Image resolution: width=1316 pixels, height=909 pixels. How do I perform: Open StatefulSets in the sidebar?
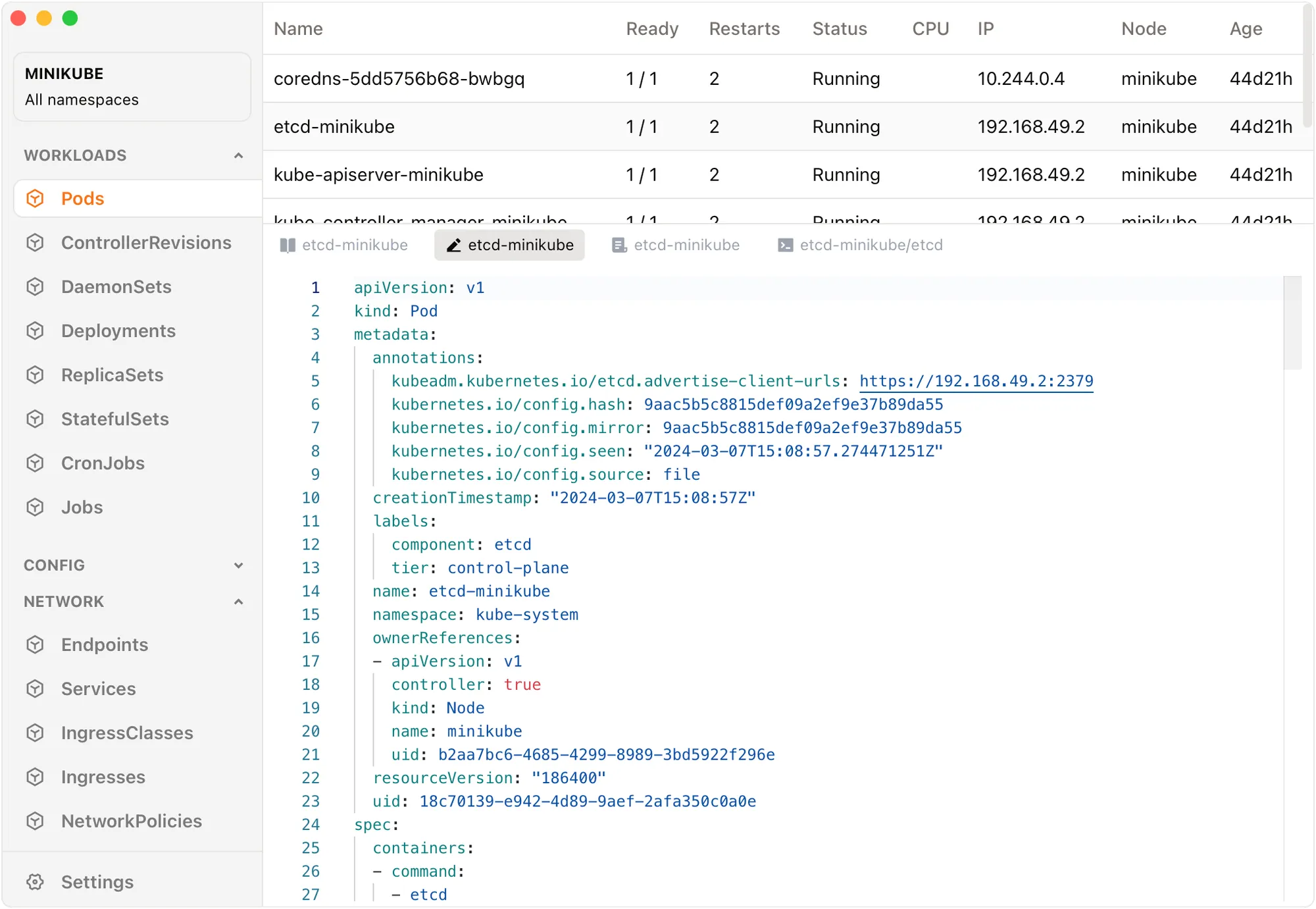pos(138,419)
